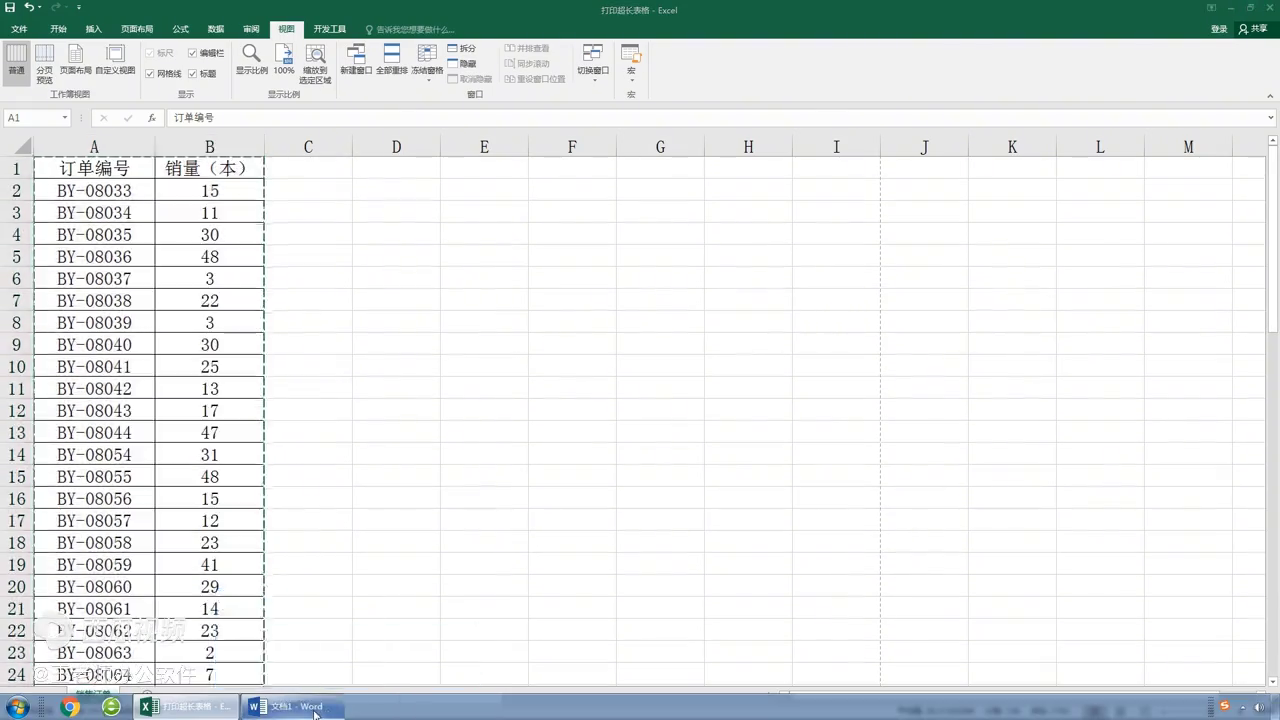Image resolution: width=1280 pixels, height=720 pixels.
Task: Click the Save icon in quick access toolbar
Action: coord(10,8)
